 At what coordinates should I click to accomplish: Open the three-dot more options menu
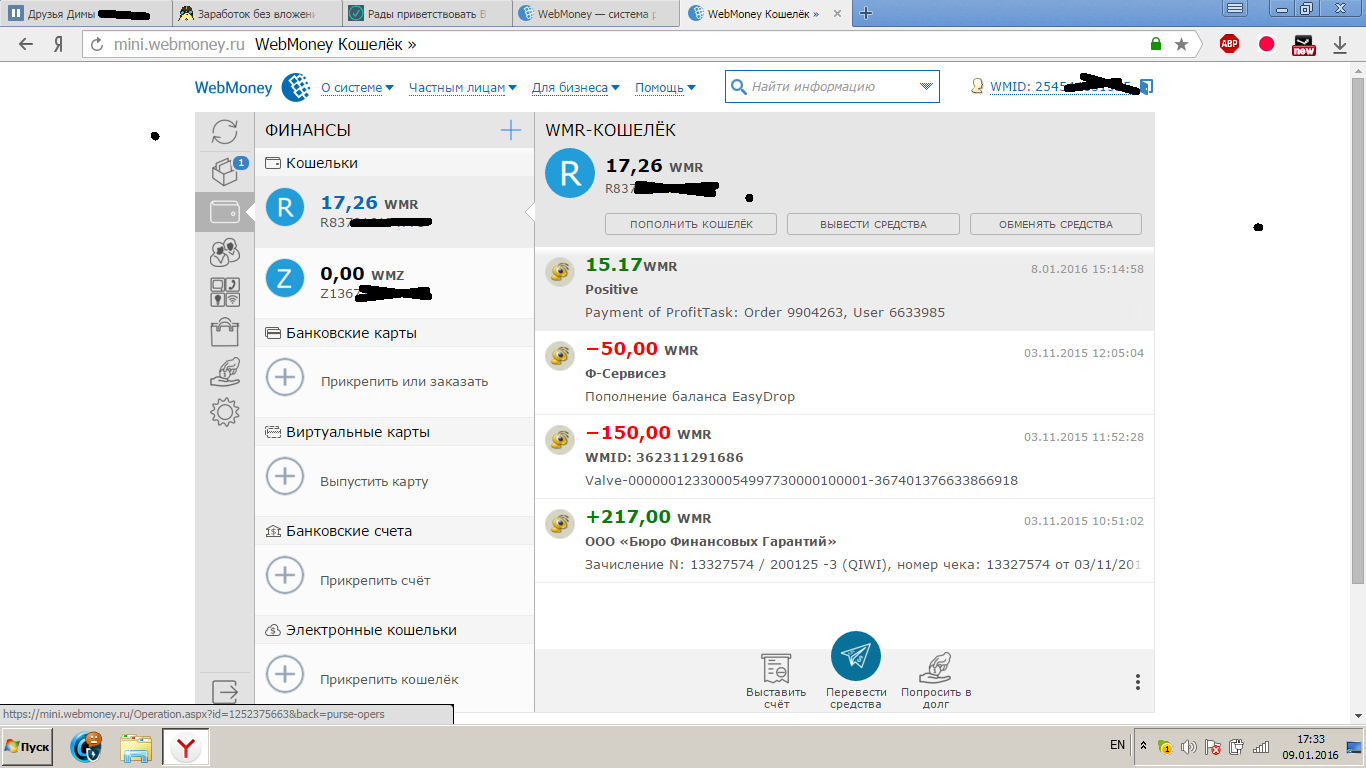[1138, 682]
